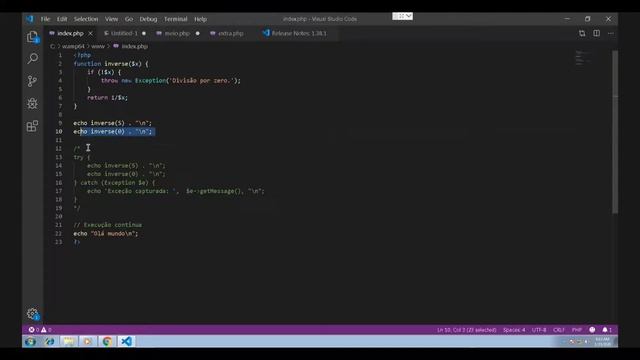
Task: Open the Edit menu
Action: [x=62, y=19]
